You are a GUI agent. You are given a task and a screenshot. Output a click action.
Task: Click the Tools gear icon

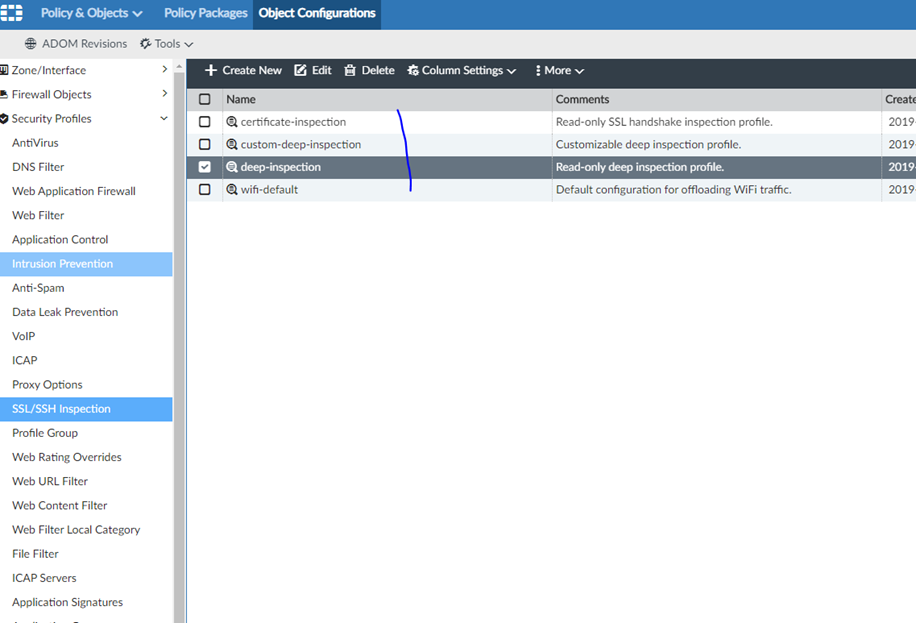click(145, 44)
